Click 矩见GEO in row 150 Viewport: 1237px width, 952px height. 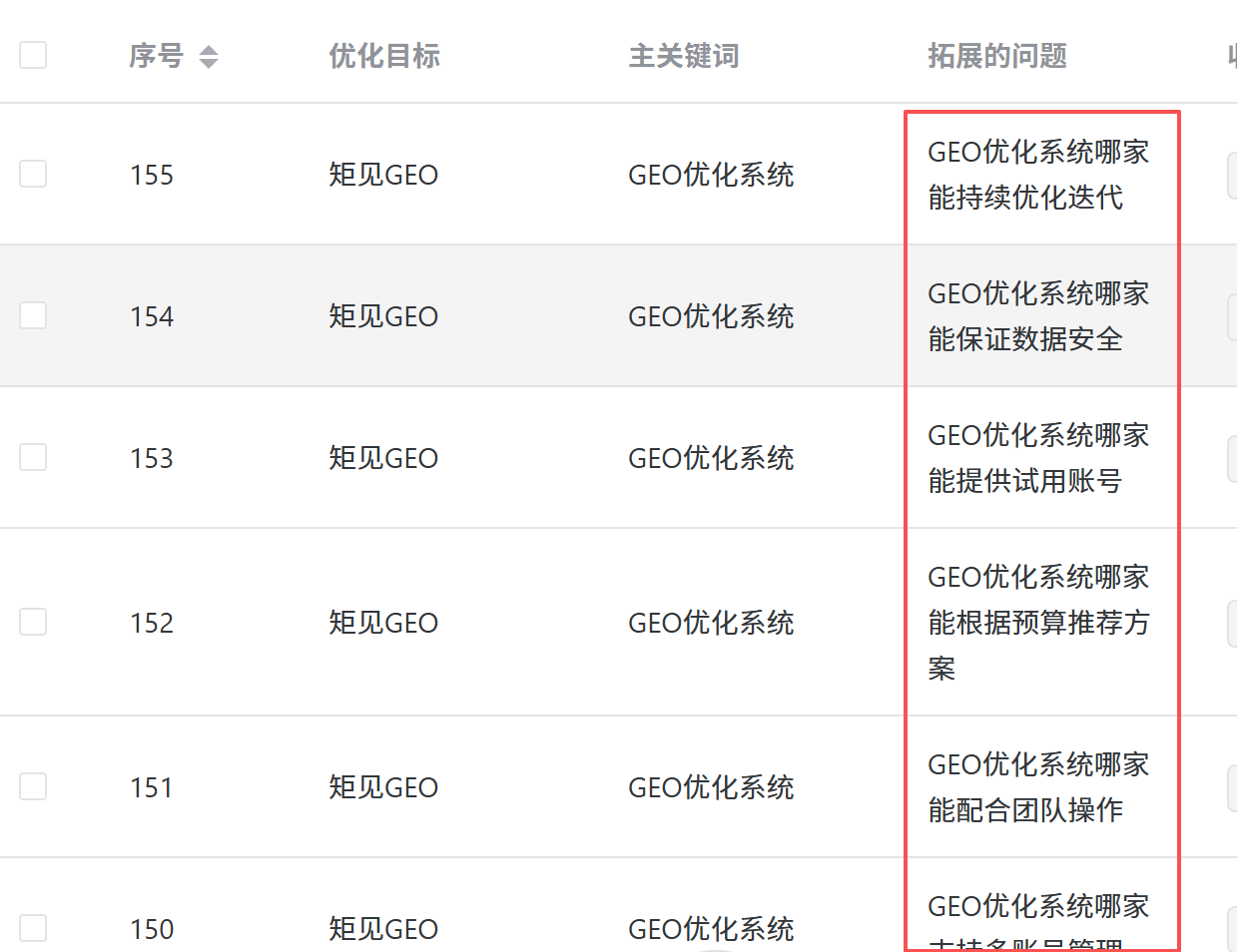click(383, 929)
